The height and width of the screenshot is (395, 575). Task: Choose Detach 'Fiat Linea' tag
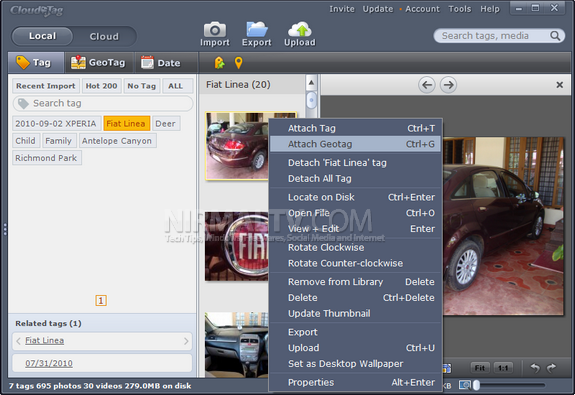point(355,163)
